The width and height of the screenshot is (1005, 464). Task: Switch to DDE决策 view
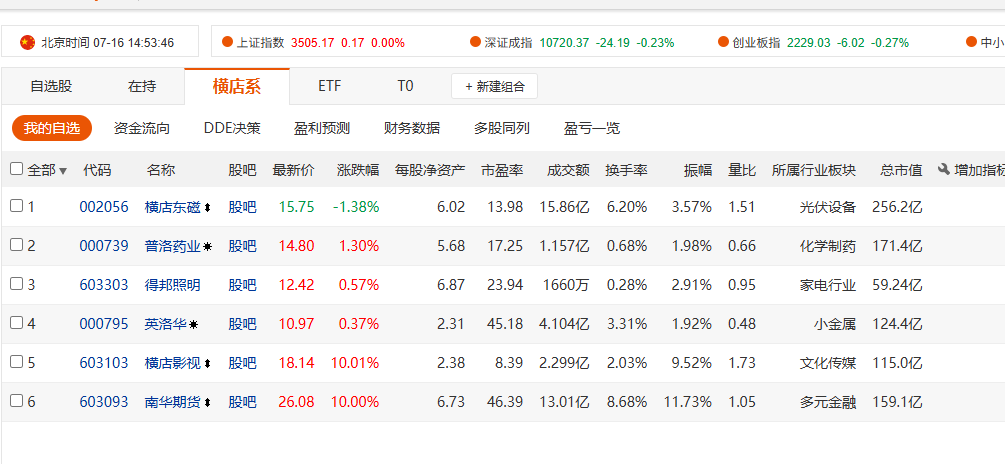[232, 128]
